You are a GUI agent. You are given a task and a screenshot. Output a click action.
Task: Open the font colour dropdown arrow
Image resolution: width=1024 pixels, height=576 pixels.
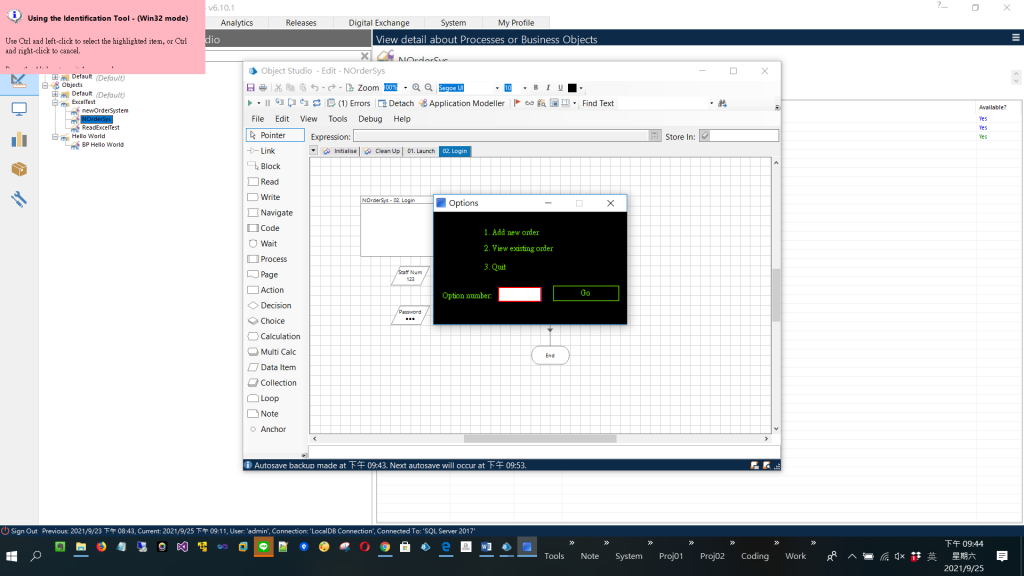coord(581,88)
